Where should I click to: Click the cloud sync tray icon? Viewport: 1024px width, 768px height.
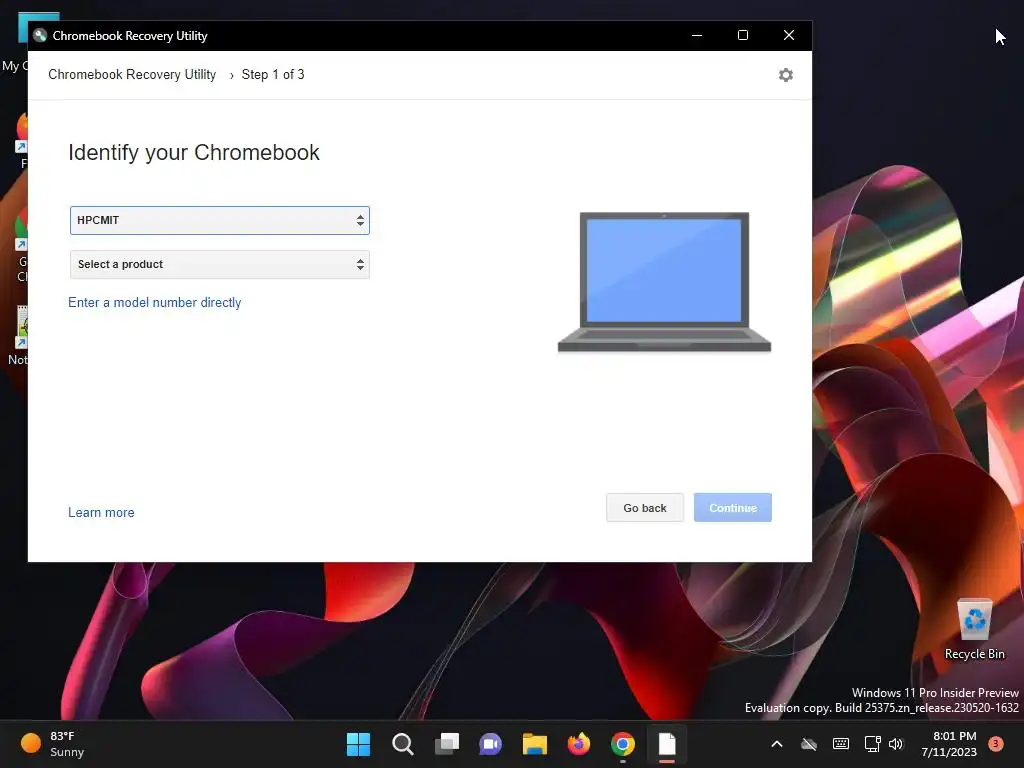(809, 744)
